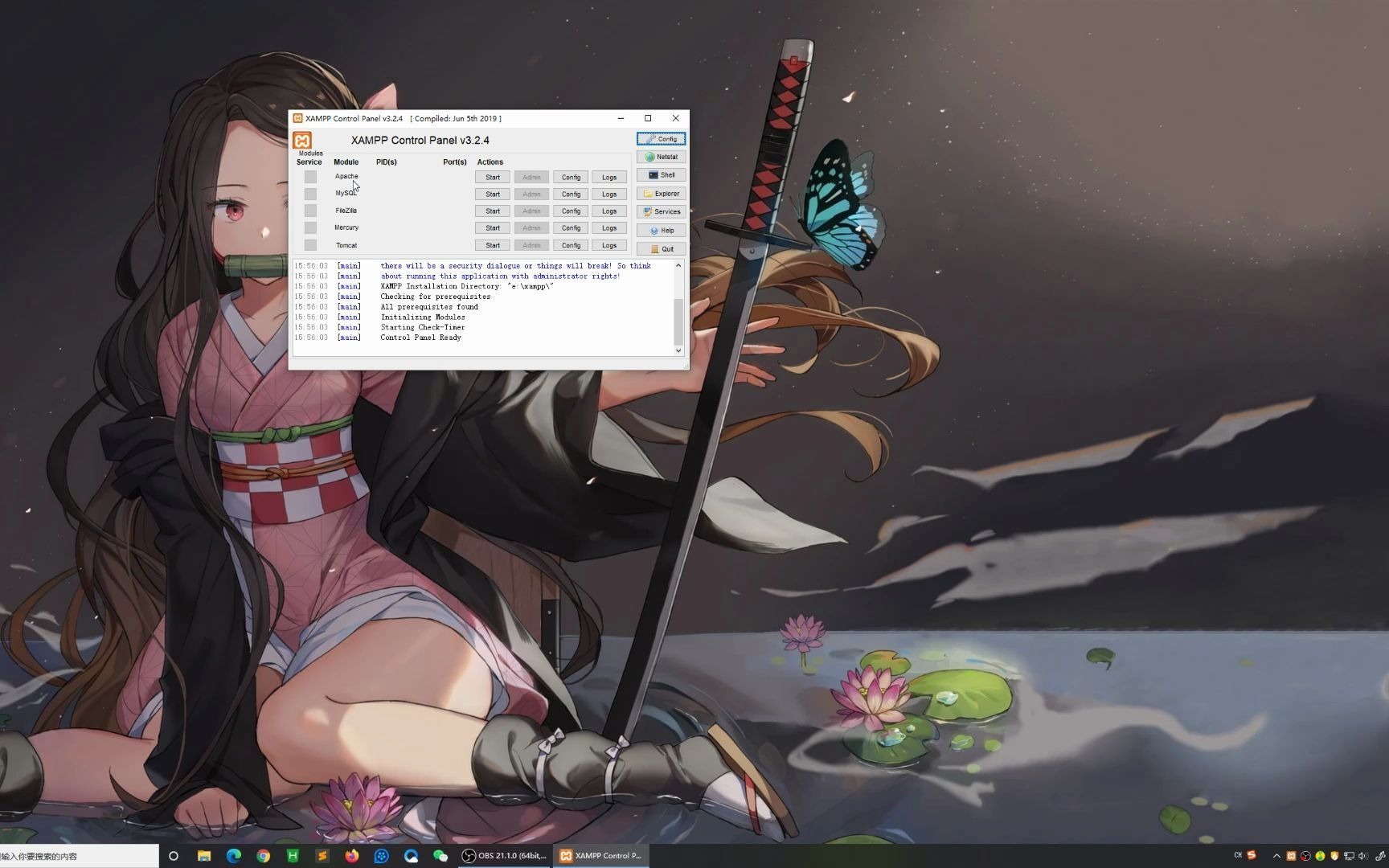Open volume control in system tray

1362,856
